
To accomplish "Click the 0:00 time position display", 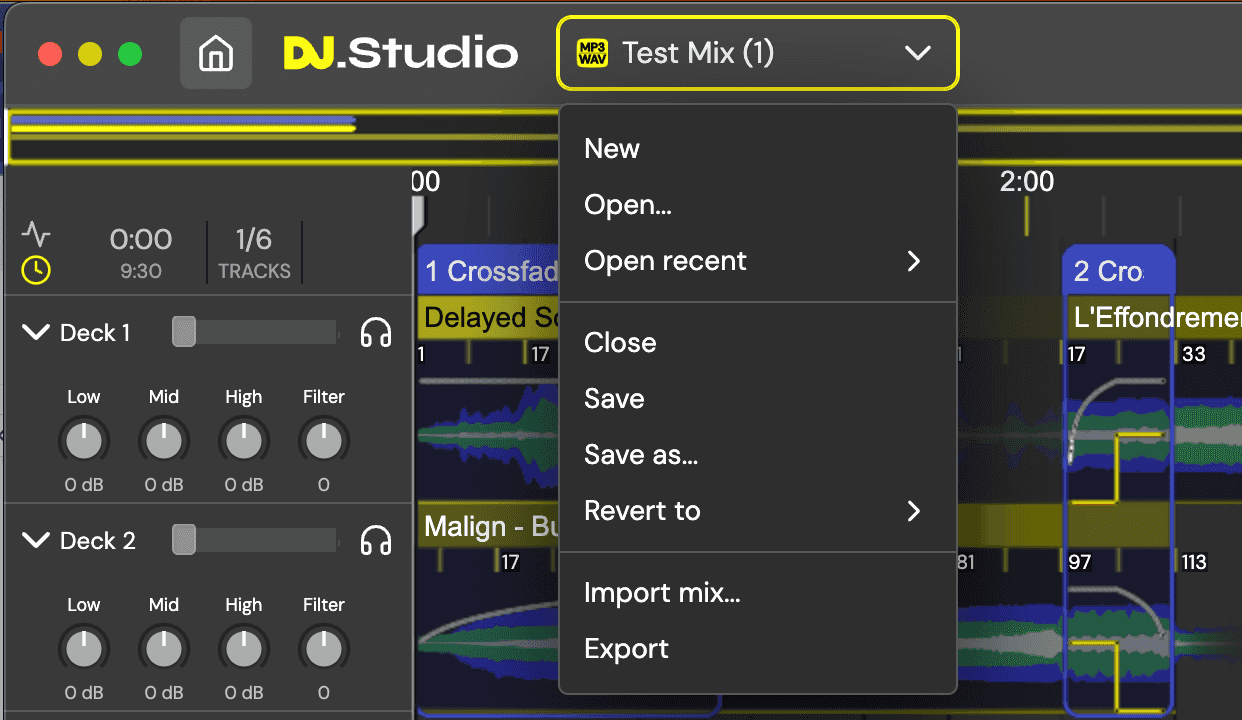I will click(141, 240).
